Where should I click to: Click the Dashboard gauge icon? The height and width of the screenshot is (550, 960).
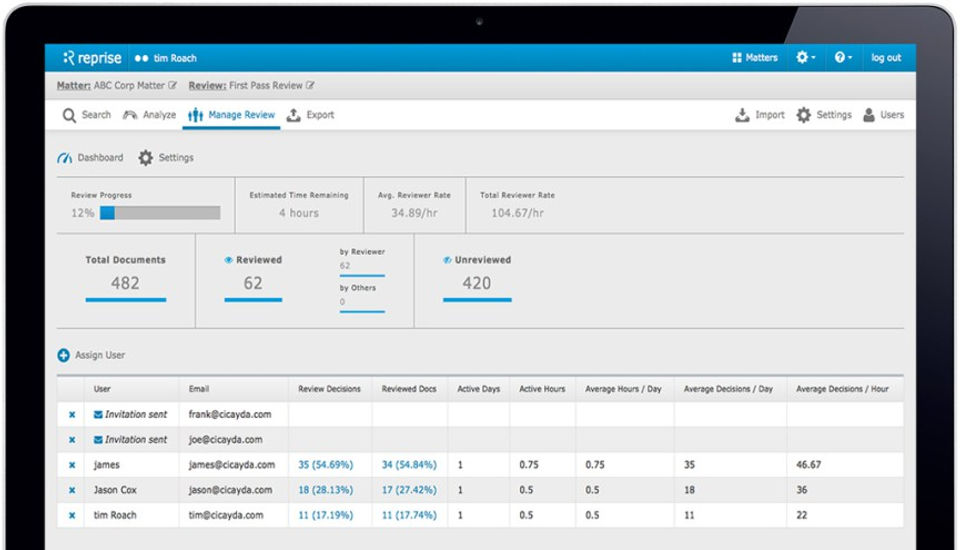point(65,158)
